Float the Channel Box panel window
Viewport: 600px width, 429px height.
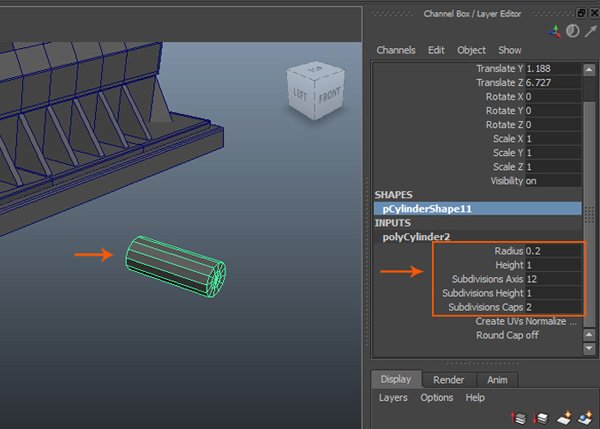(579, 11)
